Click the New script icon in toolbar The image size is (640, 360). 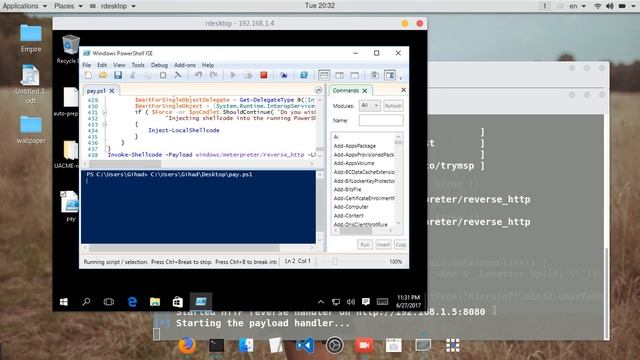coord(88,75)
